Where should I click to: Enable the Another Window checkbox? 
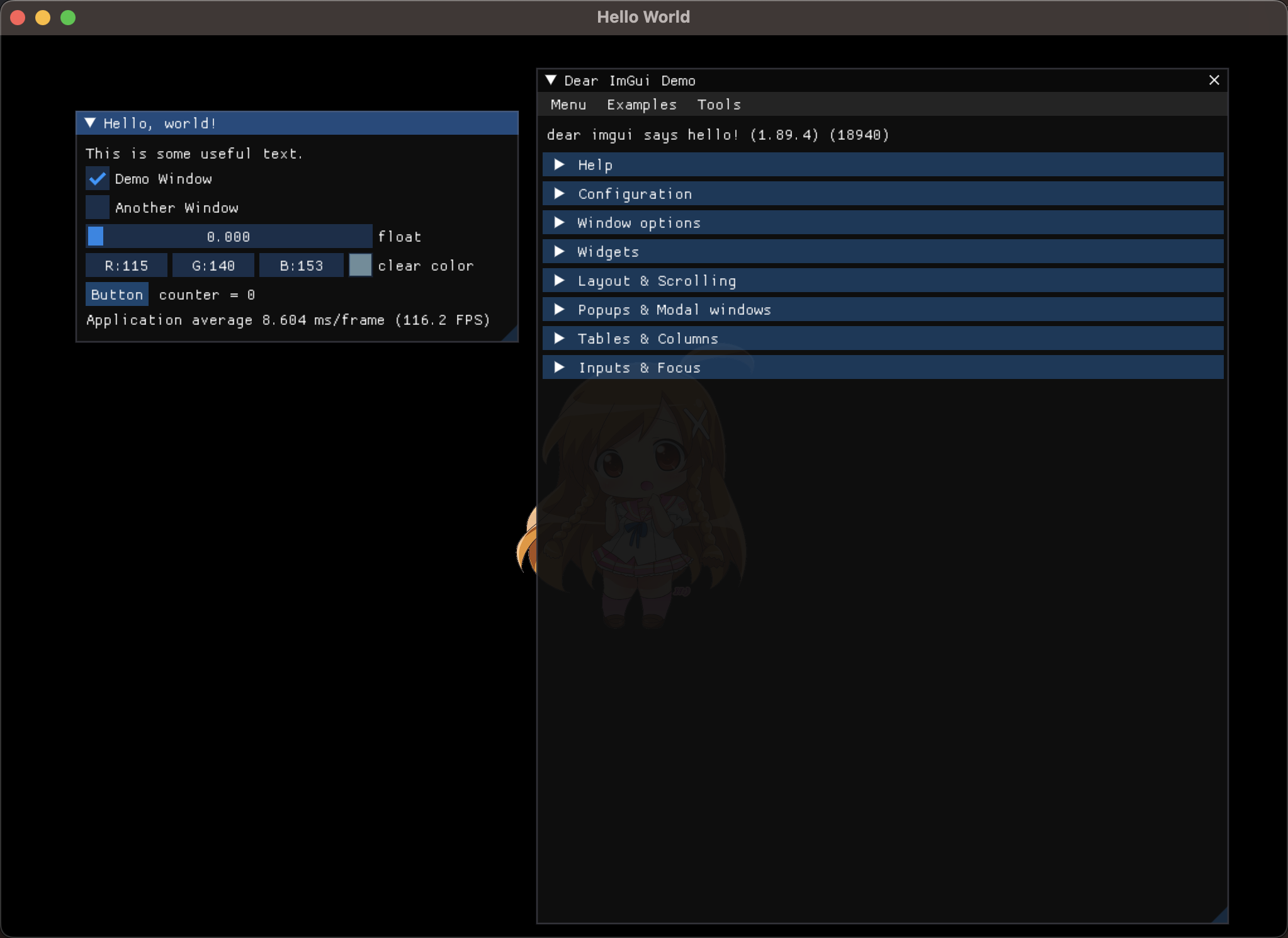(x=98, y=208)
